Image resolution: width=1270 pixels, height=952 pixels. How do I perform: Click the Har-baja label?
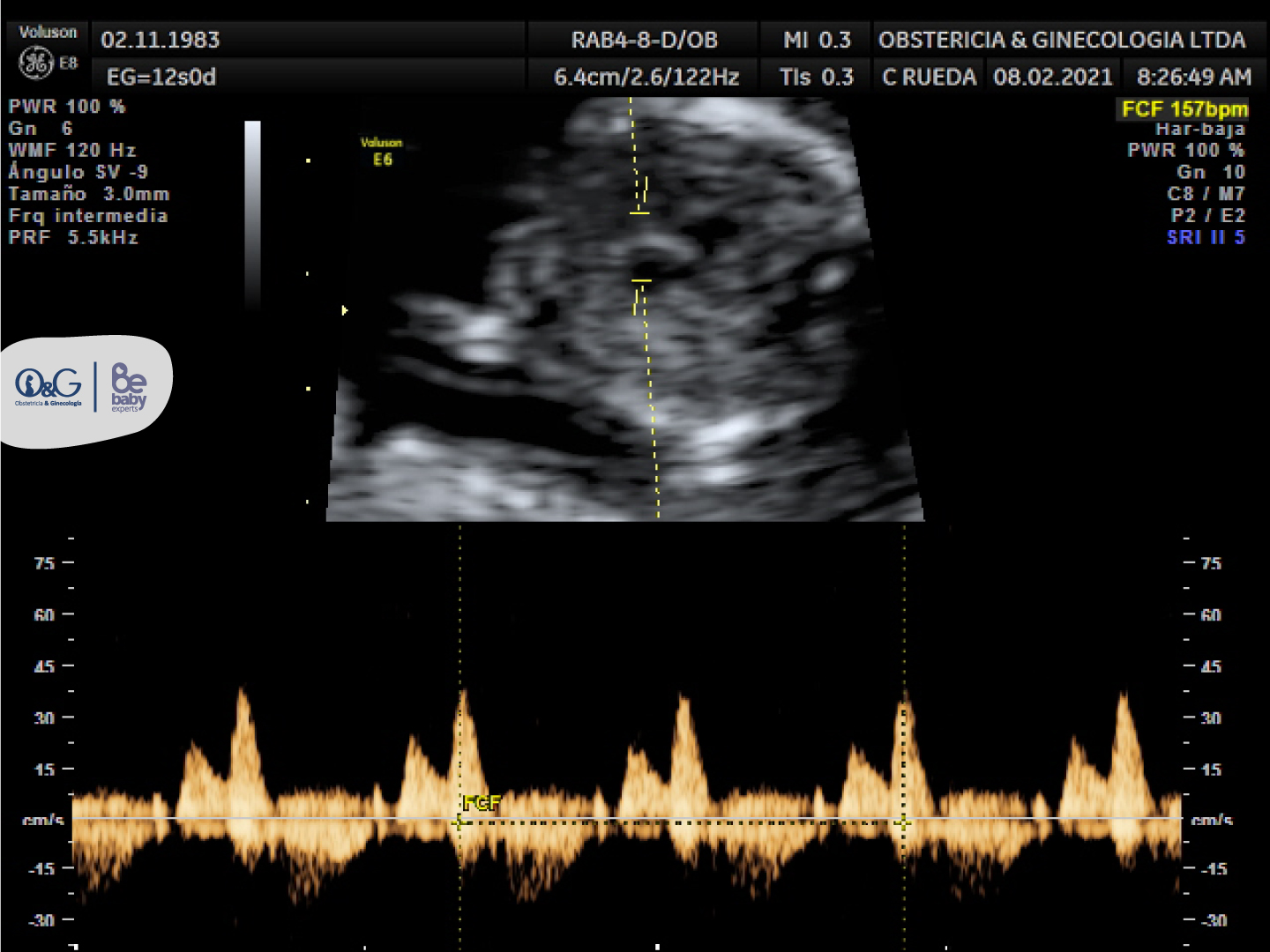[1200, 129]
